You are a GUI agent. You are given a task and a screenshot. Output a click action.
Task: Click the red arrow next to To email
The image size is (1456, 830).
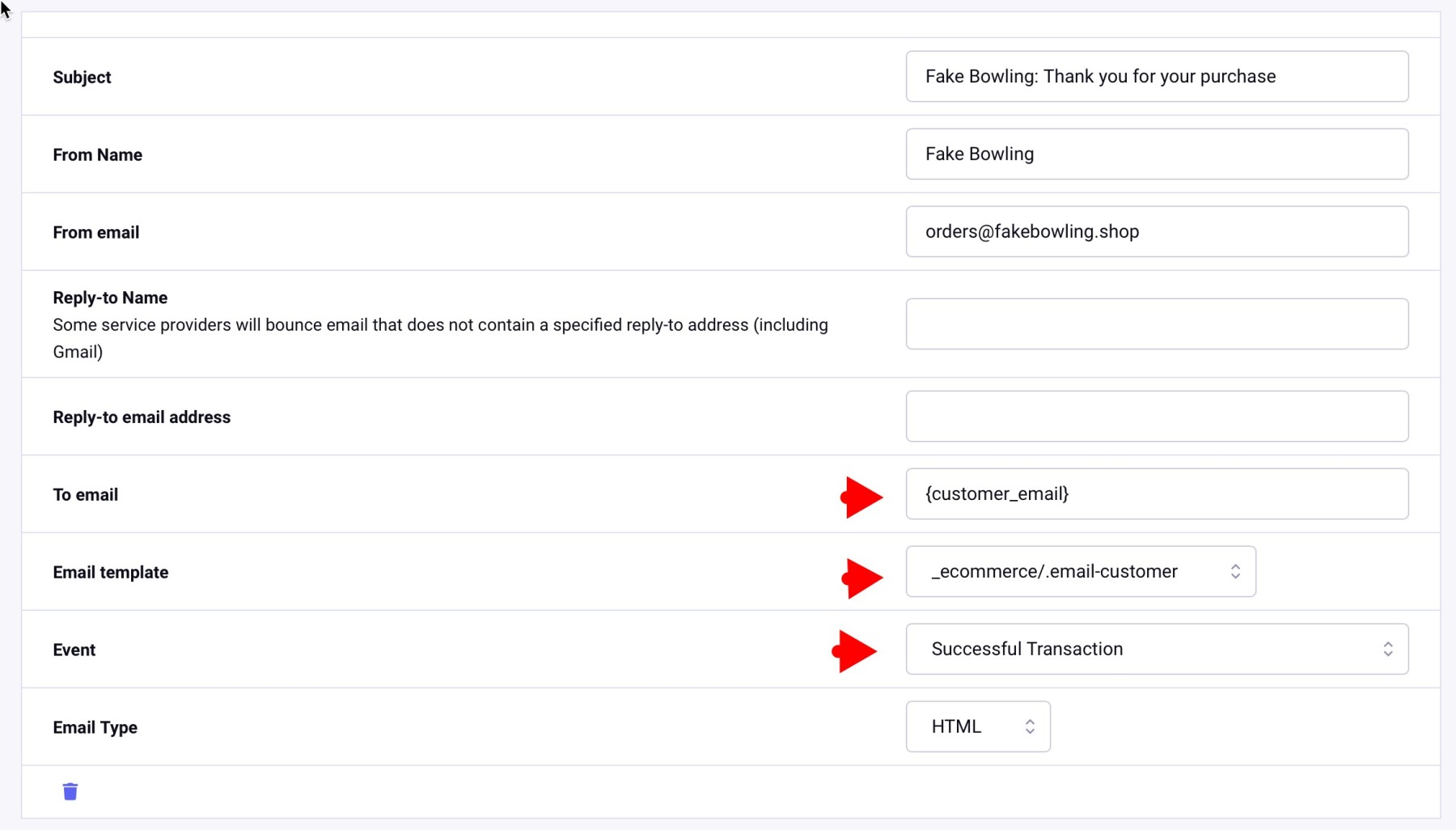[x=861, y=497]
